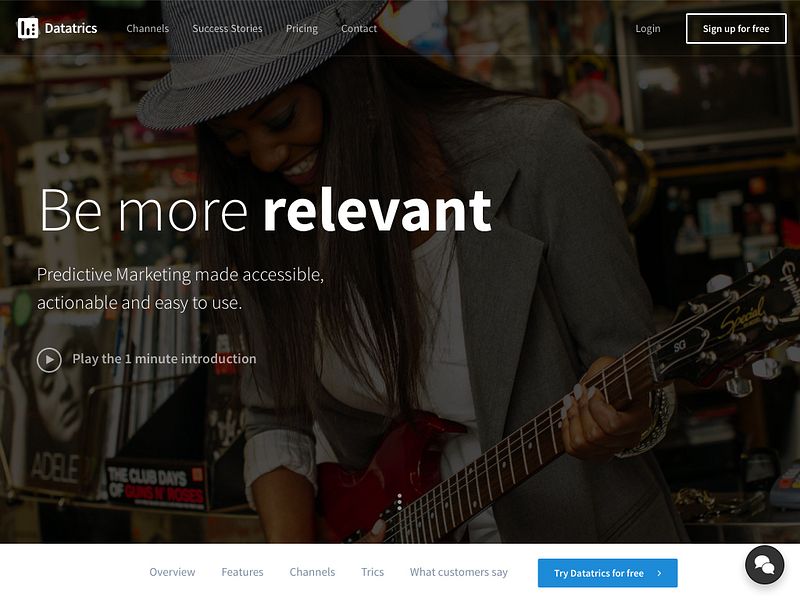Image resolution: width=800 pixels, height=600 pixels.
Task: Click Play the 1 minute introduction text
Action: 164,359
